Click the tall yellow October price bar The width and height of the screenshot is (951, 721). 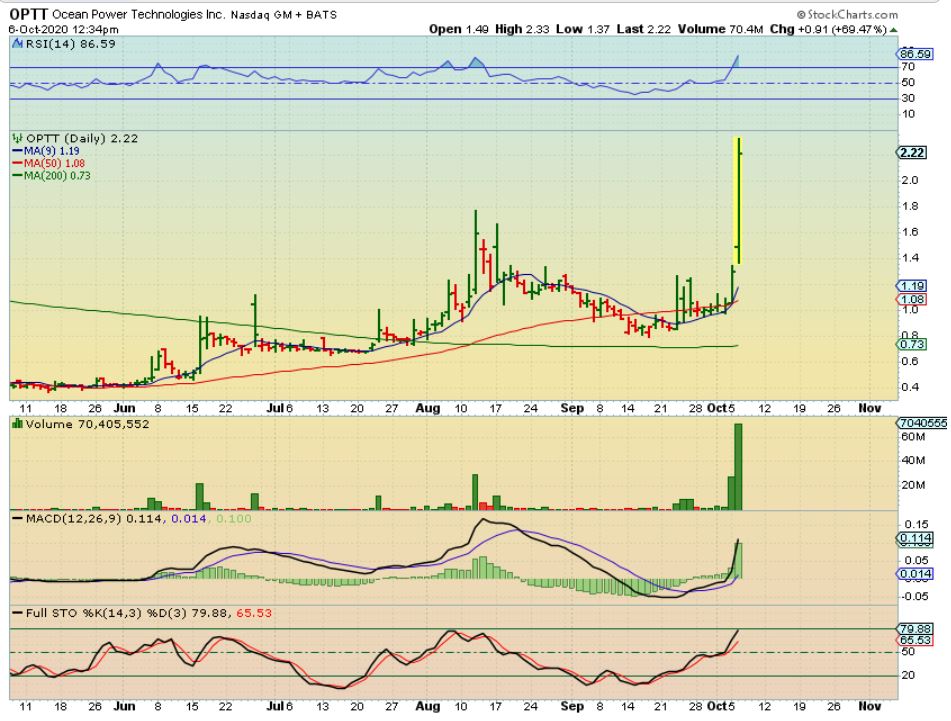(737, 200)
